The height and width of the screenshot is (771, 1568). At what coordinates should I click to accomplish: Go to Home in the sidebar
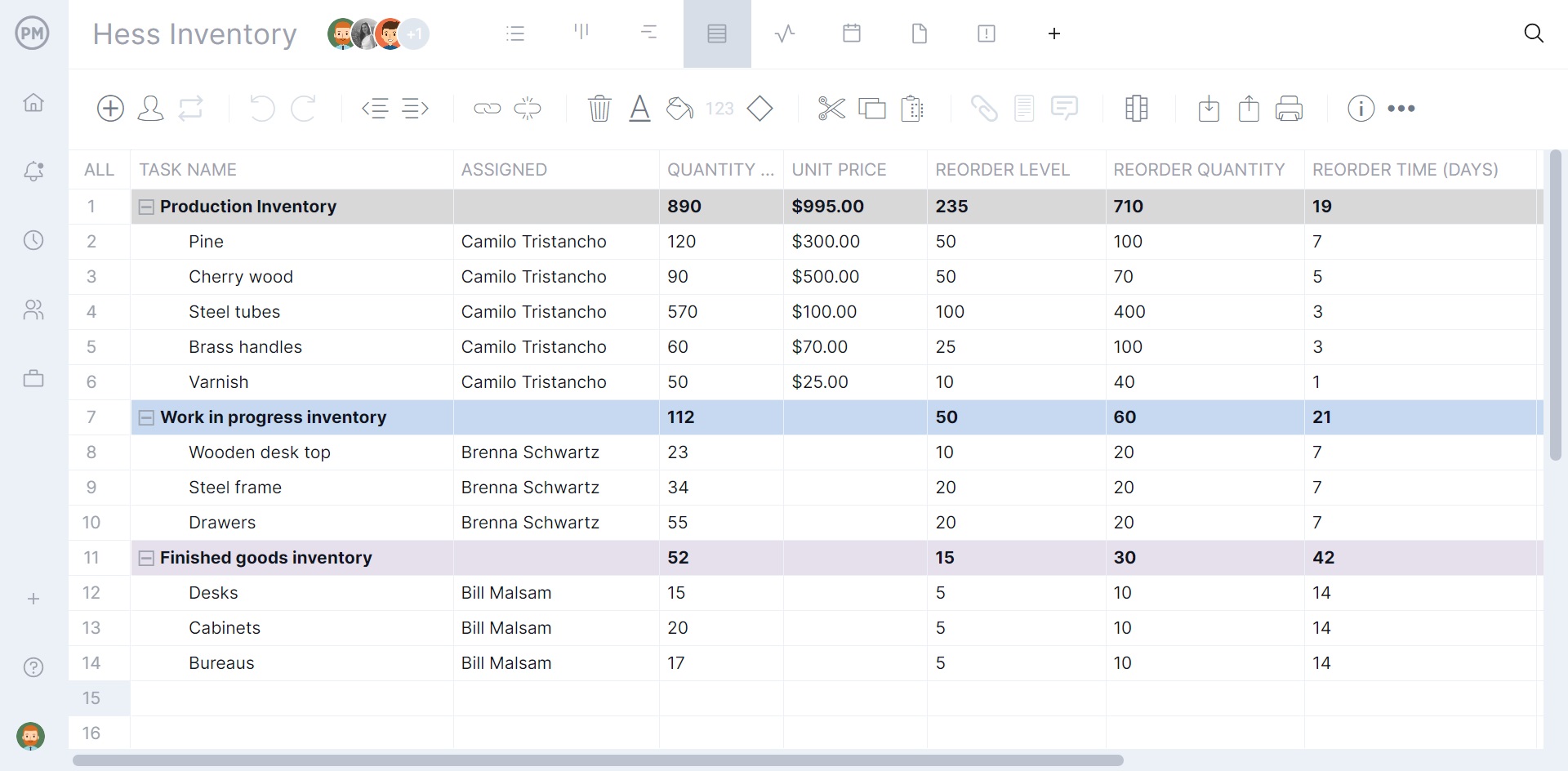click(x=33, y=103)
